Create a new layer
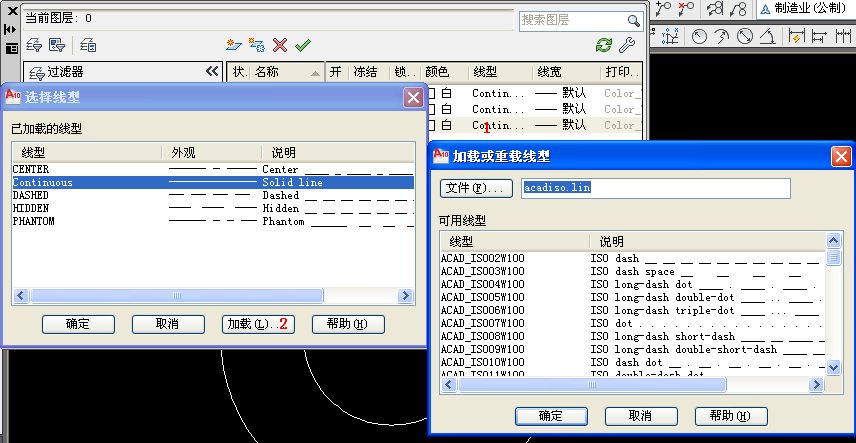The width and height of the screenshot is (856, 443). click(234, 45)
